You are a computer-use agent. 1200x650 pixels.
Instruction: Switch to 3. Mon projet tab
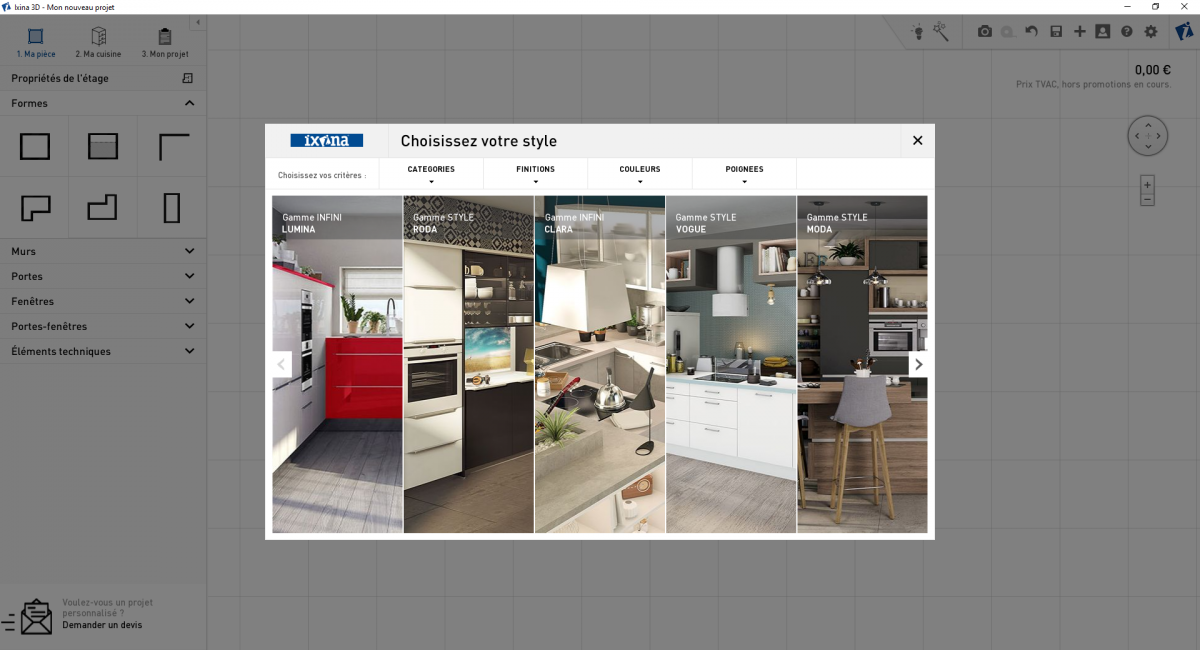[165, 42]
